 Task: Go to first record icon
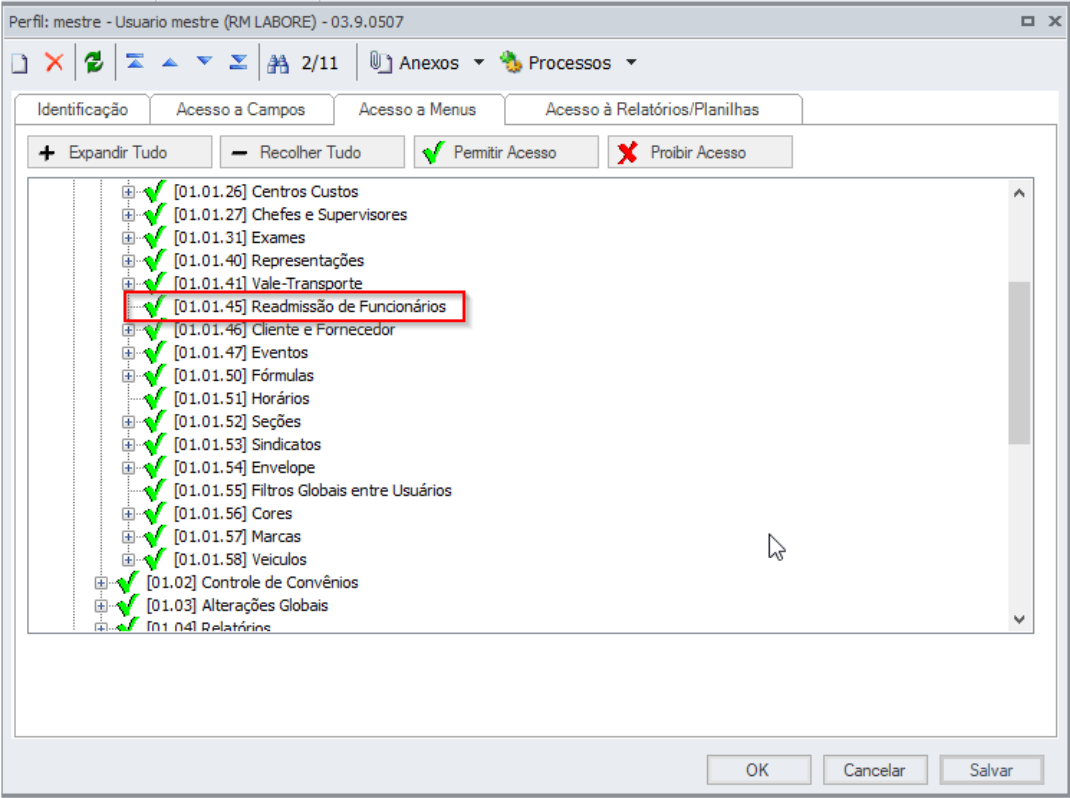135,63
